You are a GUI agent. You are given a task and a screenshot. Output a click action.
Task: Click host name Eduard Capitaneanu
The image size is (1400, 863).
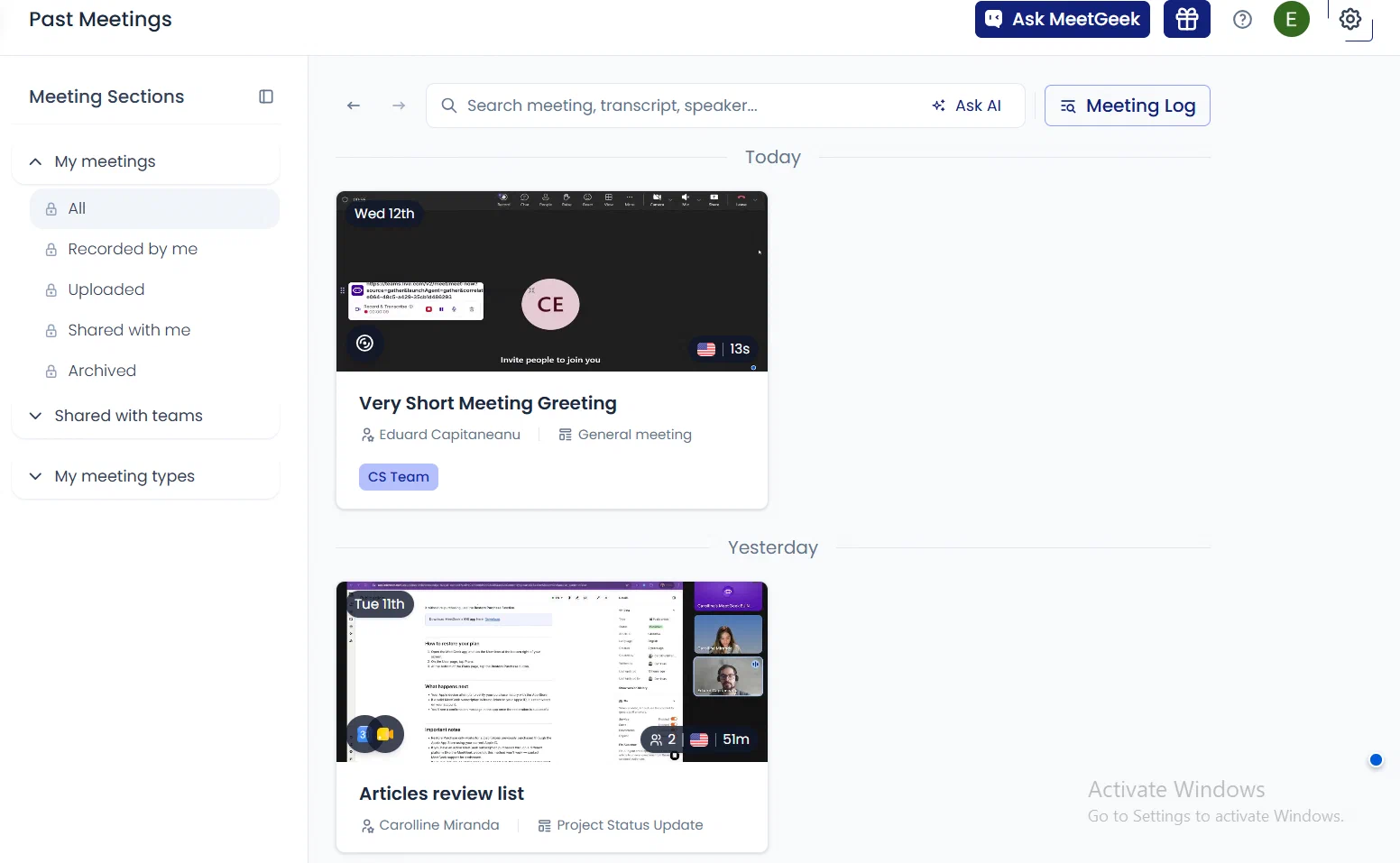point(449,435)
